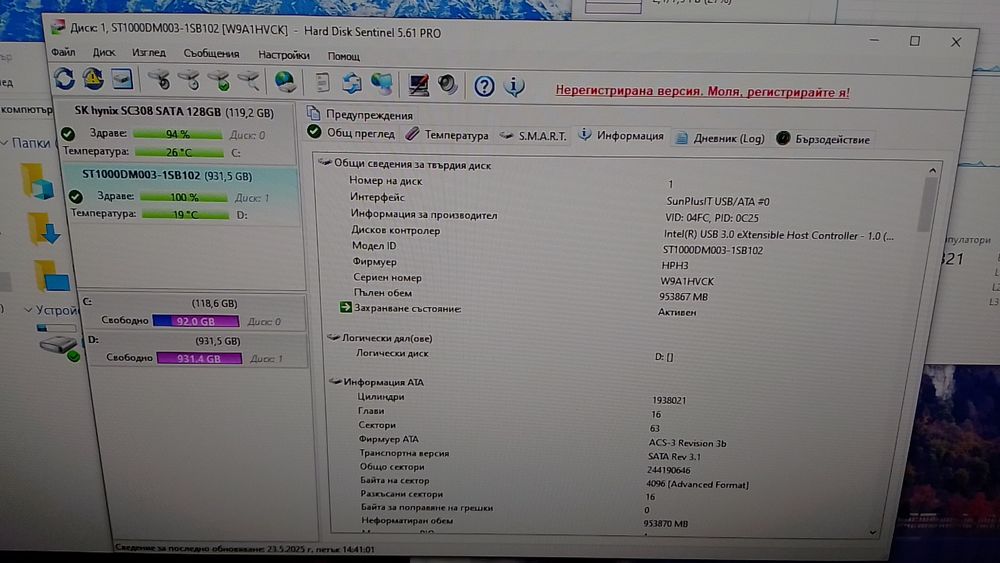The image size is (1000, 563).
Task: Switch to the S.M.A.R.T. tab
Action: coord(534,136)
